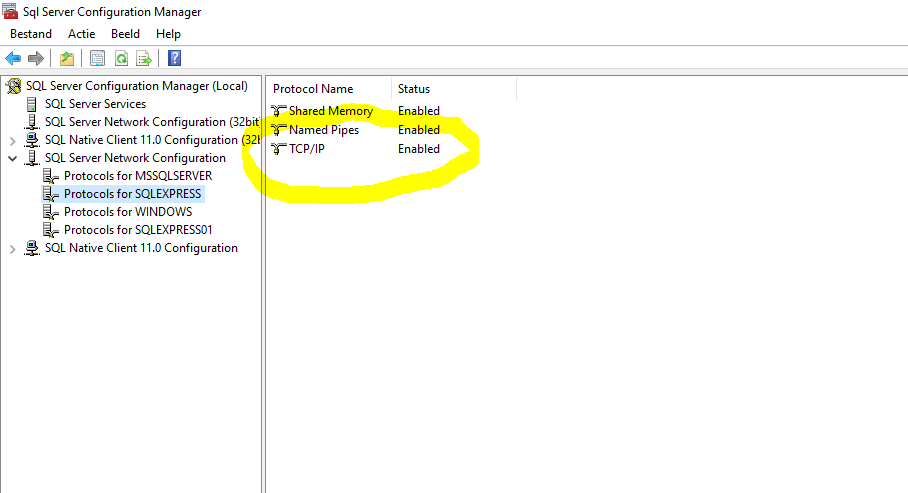Click the Enabled status of TCP/IP

(x=419, y=149)
